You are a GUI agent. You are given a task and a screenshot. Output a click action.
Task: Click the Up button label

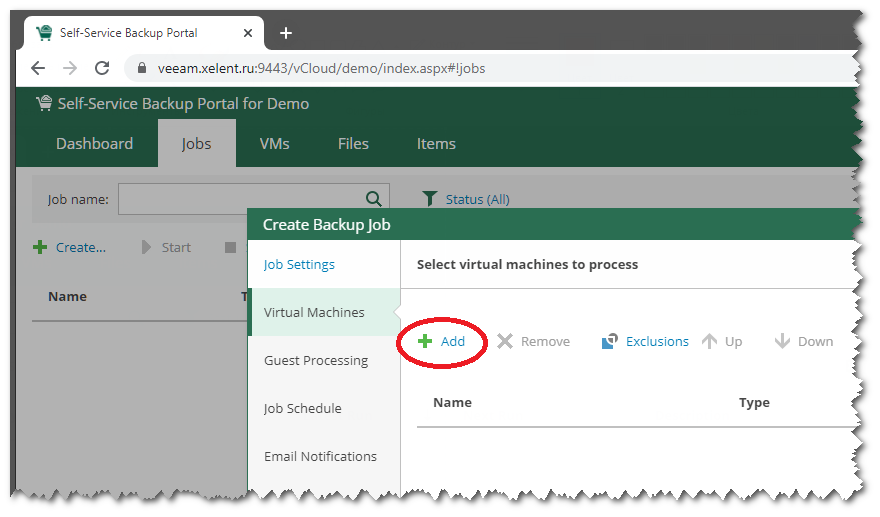coord(734,341)
